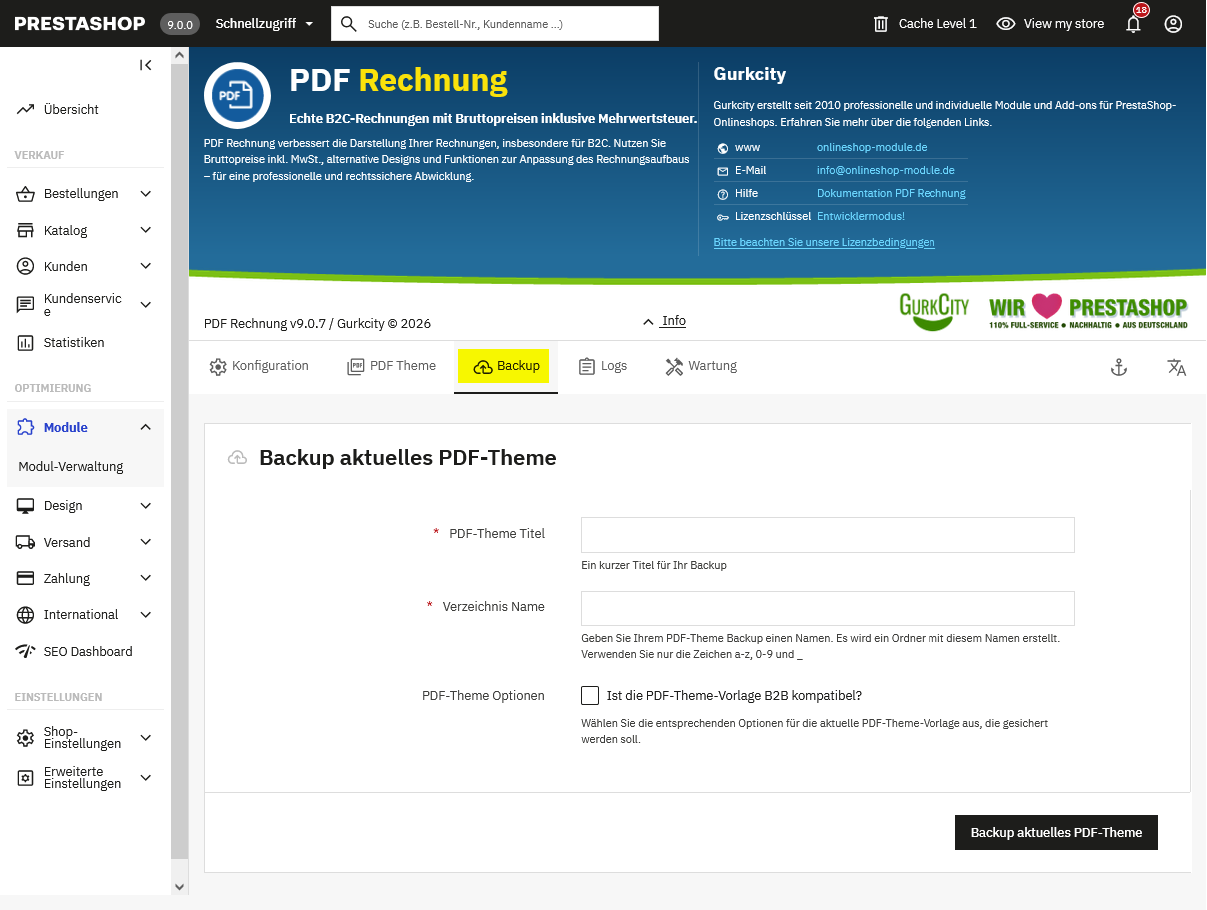The height and width of the screenshot is (910, 1207).
Task: Expand the Zahlung menu chevron
Action: (146, 579)
